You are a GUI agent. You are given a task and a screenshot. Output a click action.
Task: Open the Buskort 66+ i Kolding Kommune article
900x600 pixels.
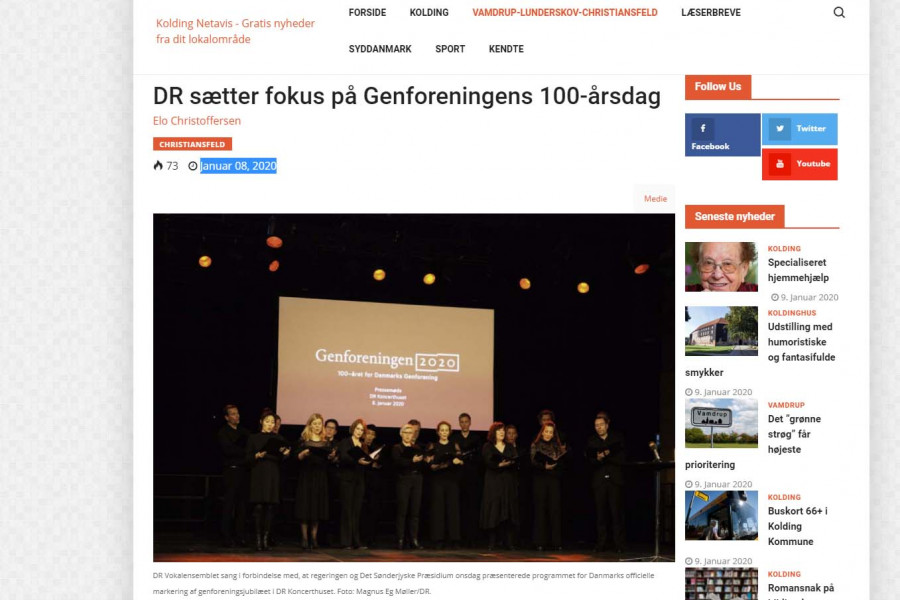[798, 526]
